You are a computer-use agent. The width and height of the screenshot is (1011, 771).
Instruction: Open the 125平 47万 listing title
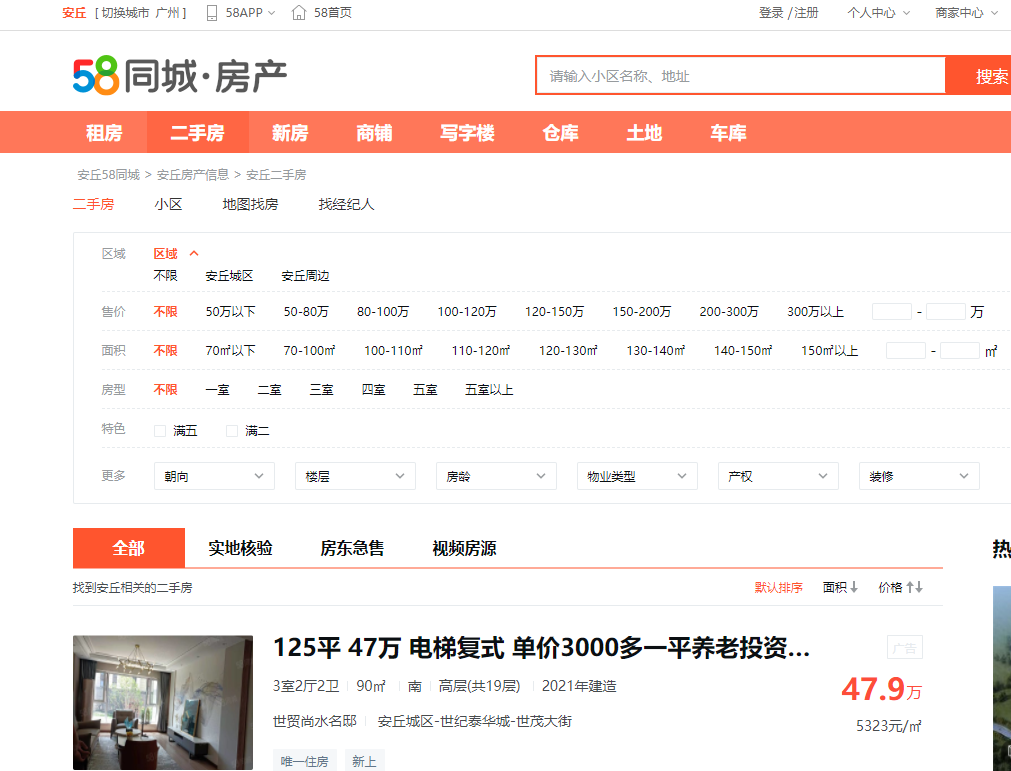541,648
